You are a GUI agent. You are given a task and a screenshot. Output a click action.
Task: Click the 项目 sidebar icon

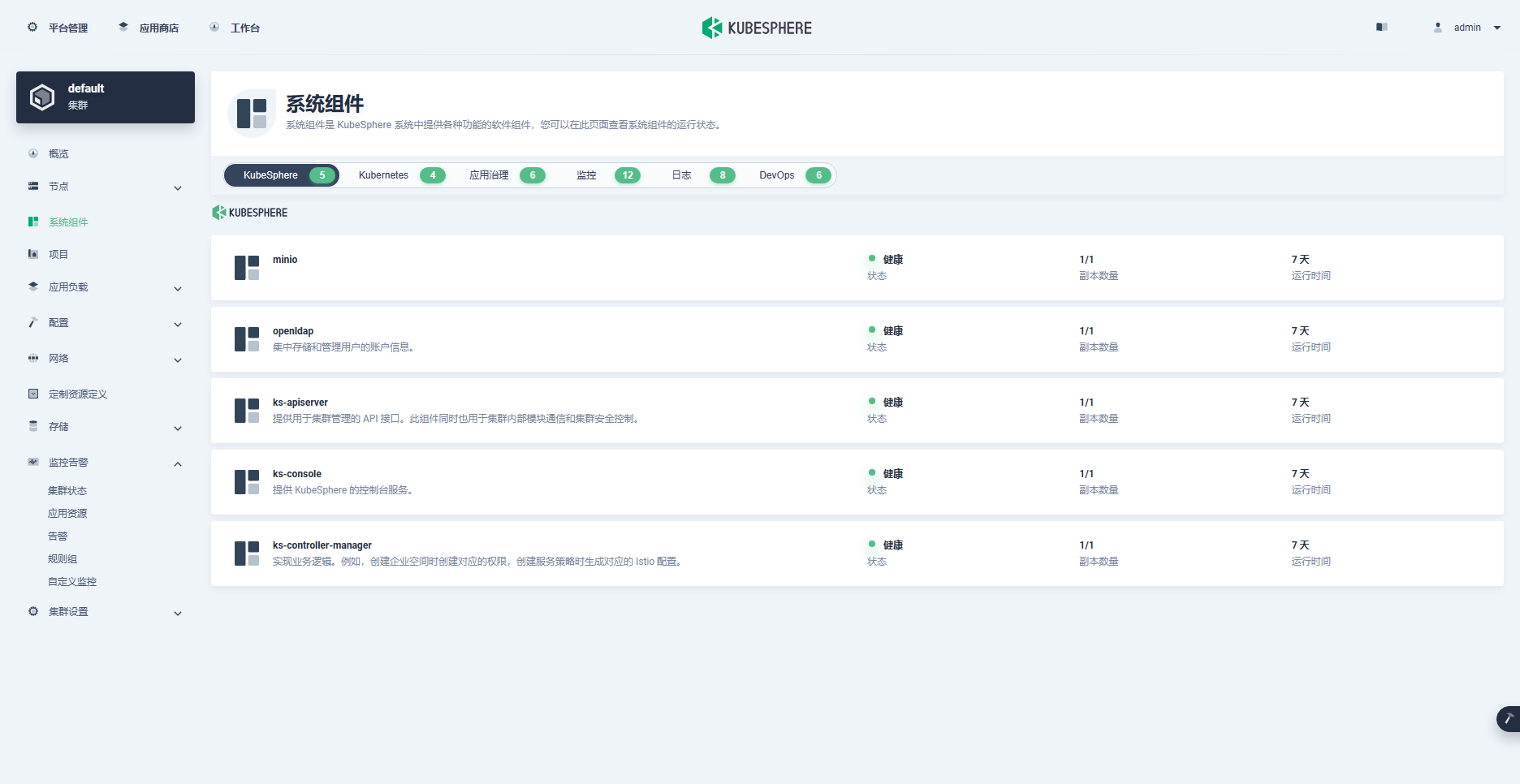point(33,254)
